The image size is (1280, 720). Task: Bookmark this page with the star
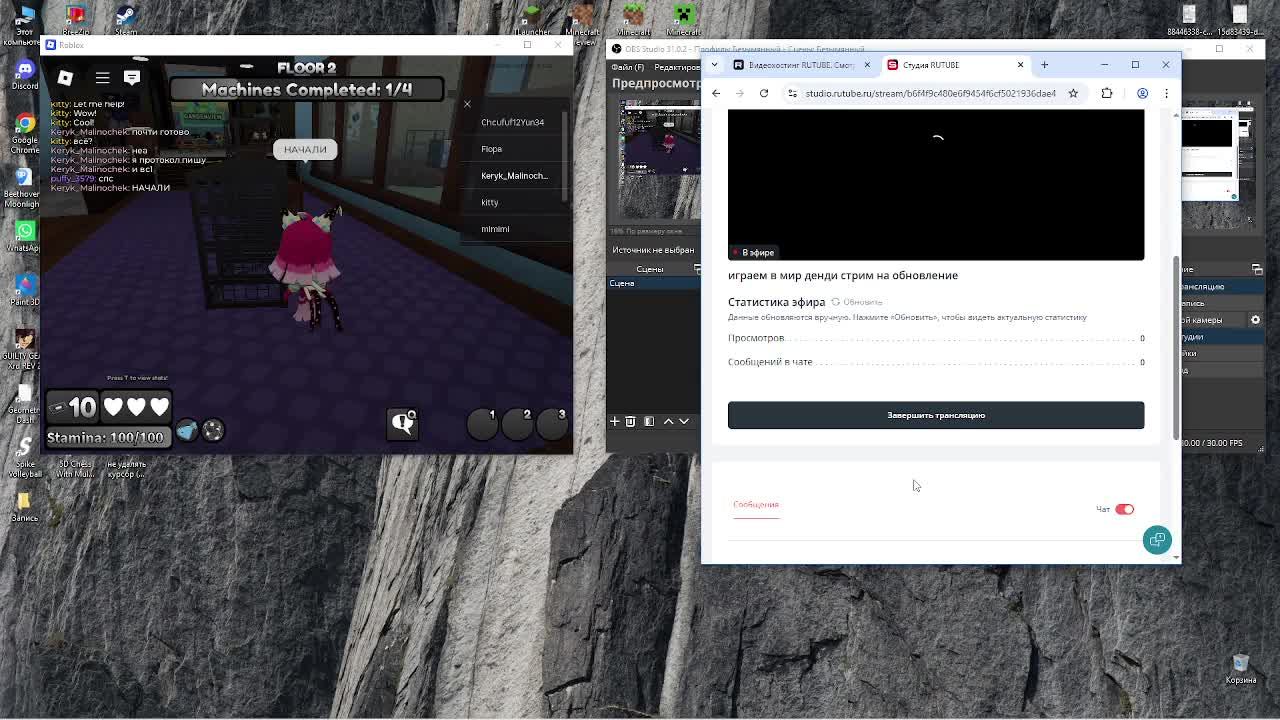[x=1073, y=93]
